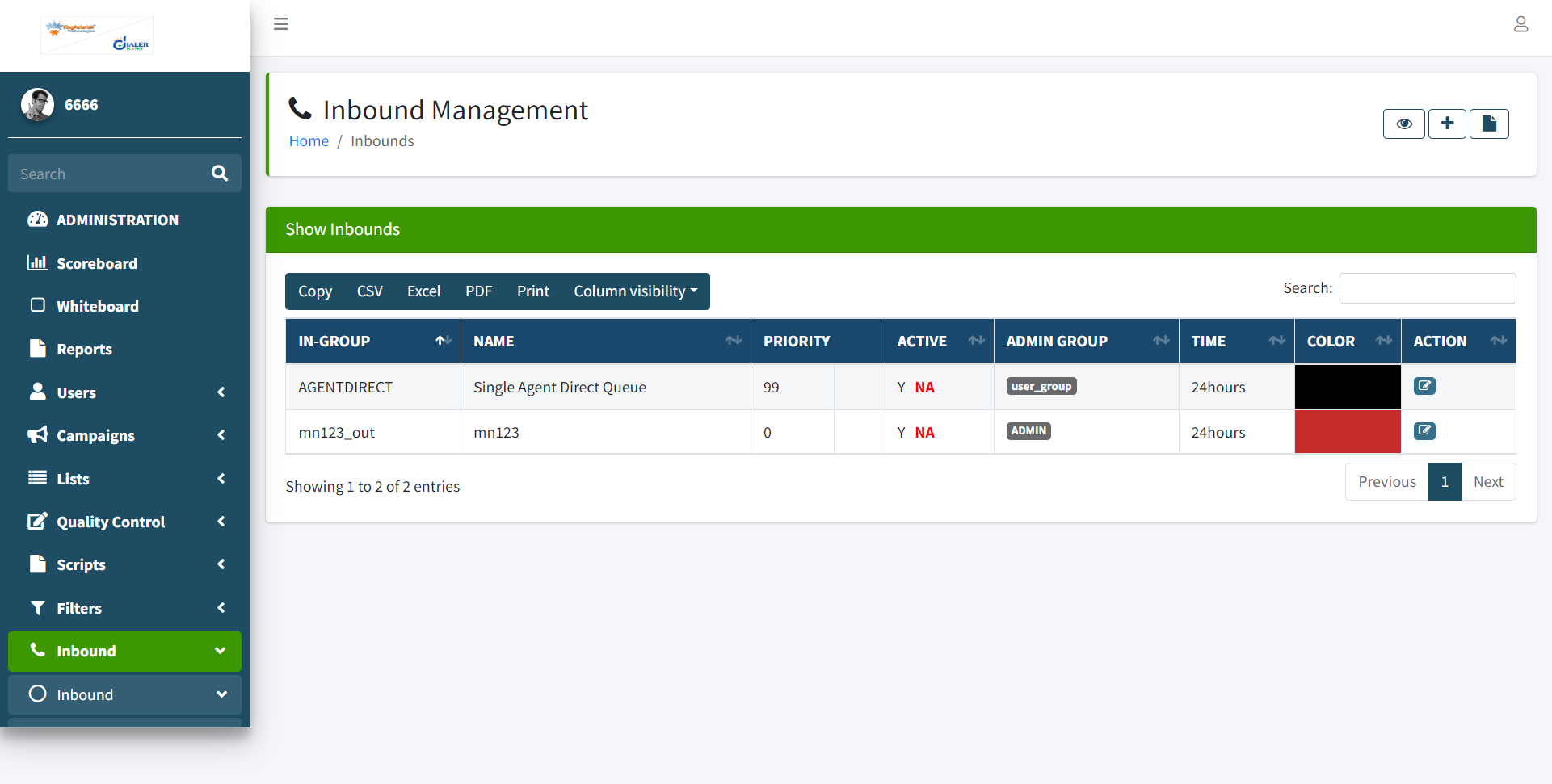Screen dimensions: 1552x784
Task: Click the sidebar search magnifier icon
Action: click(x=220, y=174)
